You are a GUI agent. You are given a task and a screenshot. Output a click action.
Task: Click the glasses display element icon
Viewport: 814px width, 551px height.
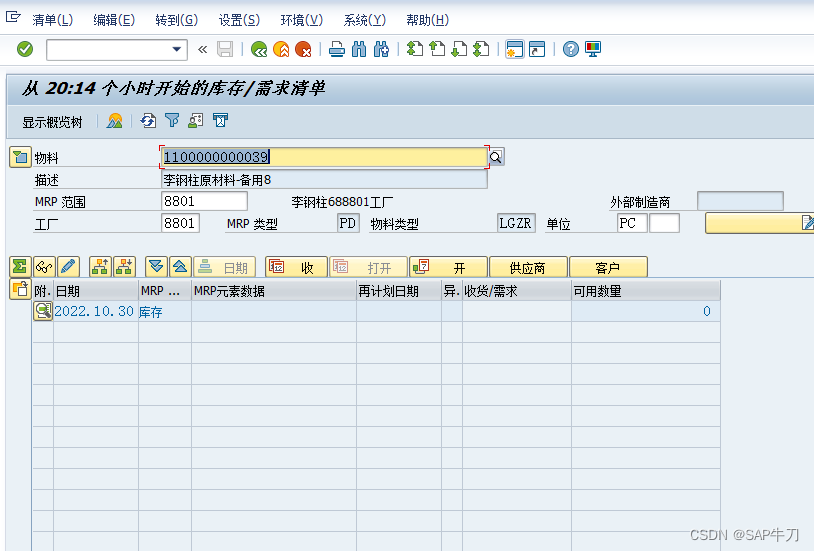tap(44, 267)
